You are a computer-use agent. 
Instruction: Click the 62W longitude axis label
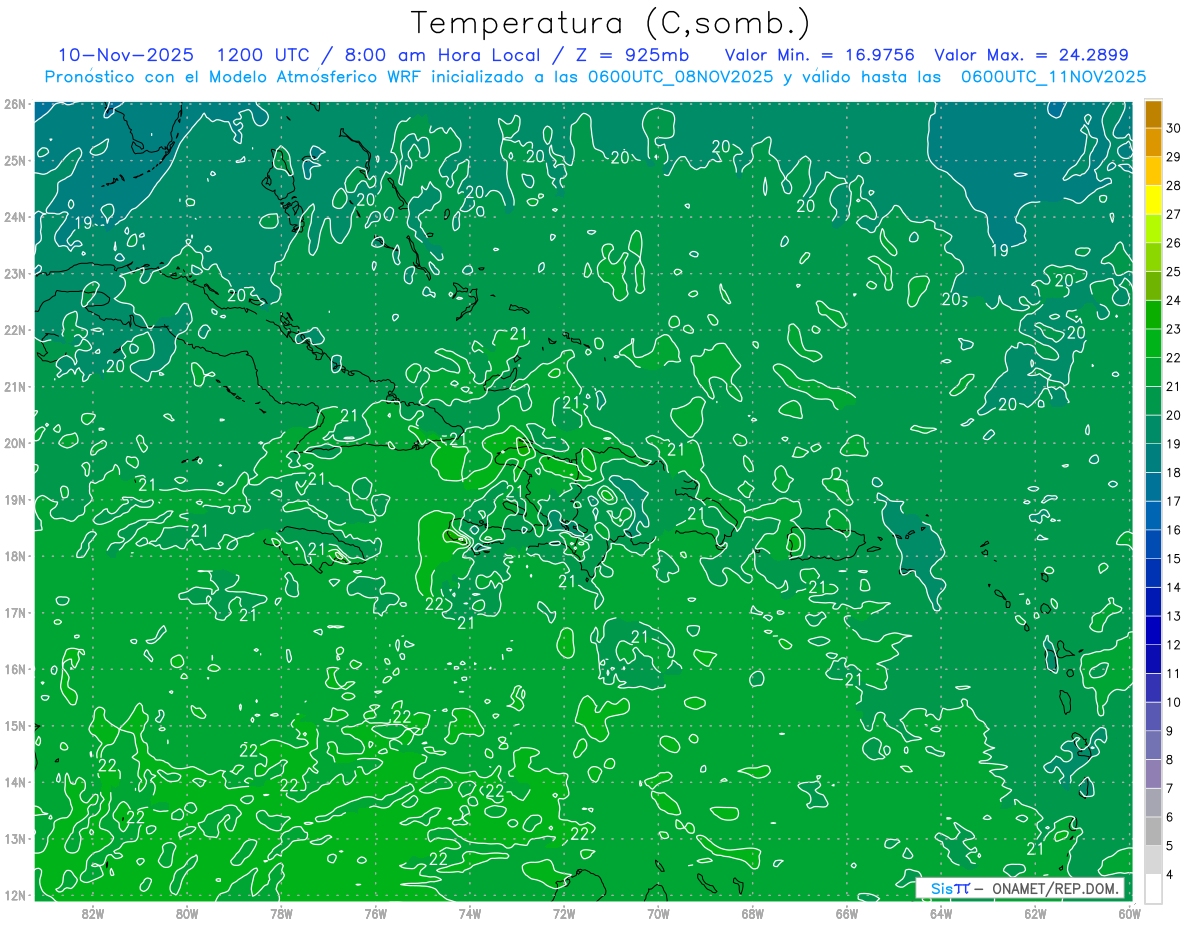coord(1036,913)
